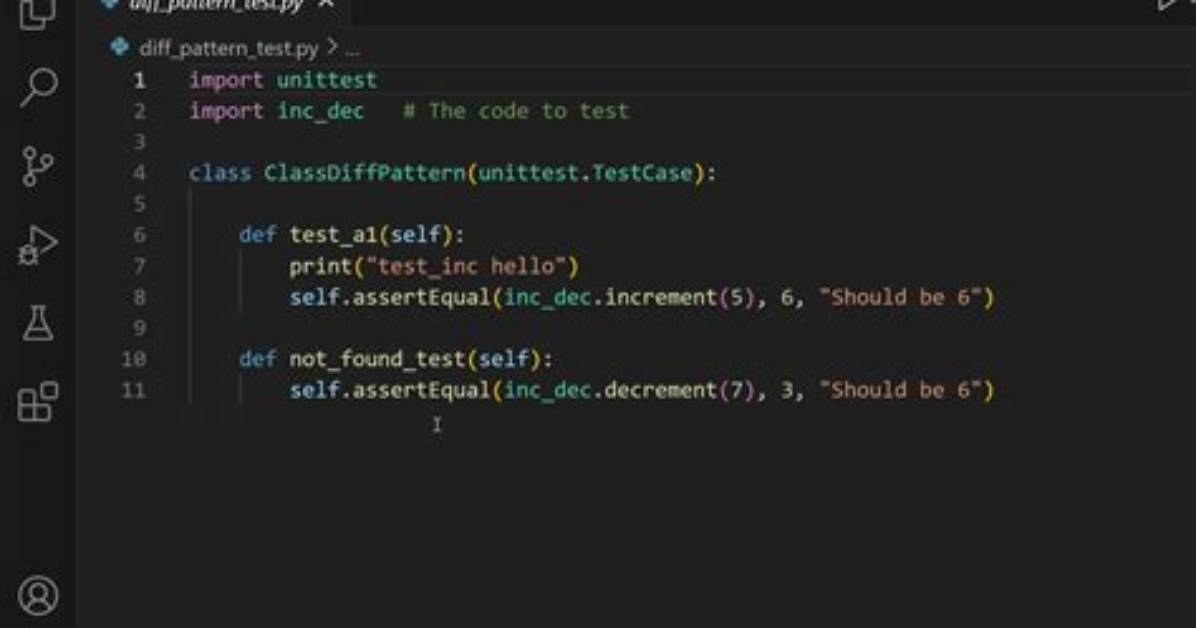This screenshot has width=1196, height=628.
Task: Open the Testing flask view
Action: click(37, 324)
